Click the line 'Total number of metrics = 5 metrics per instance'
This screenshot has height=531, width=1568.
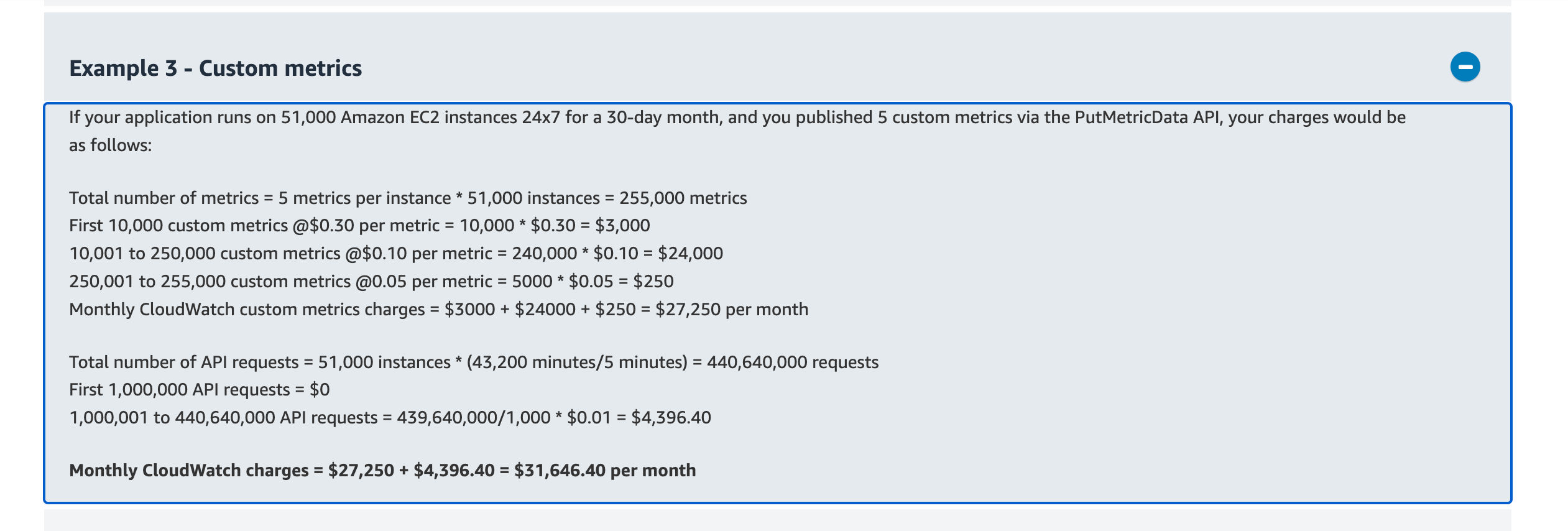click(408, 198)
